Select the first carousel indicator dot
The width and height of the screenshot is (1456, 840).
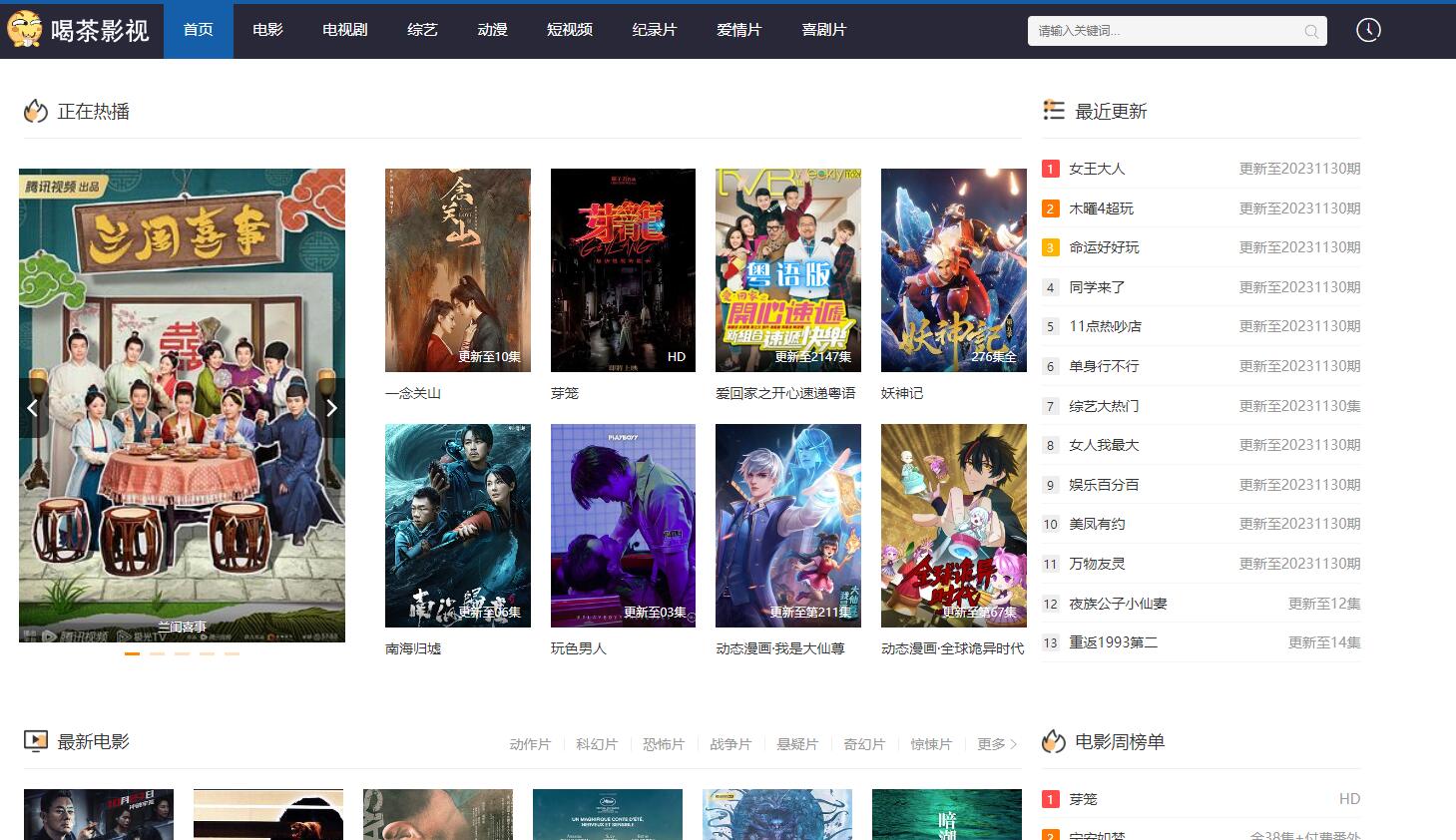pos(132,653)
